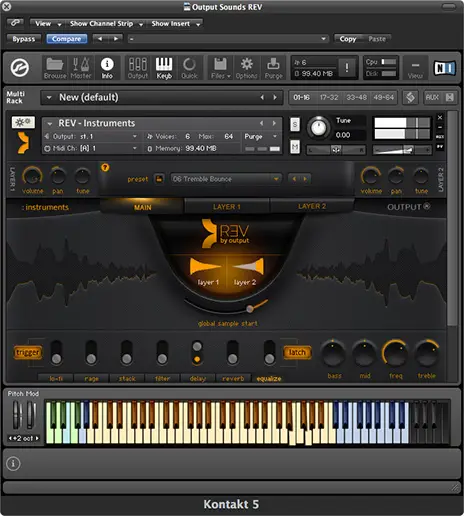Expand the New (default) multi menu

pos(49,97)
